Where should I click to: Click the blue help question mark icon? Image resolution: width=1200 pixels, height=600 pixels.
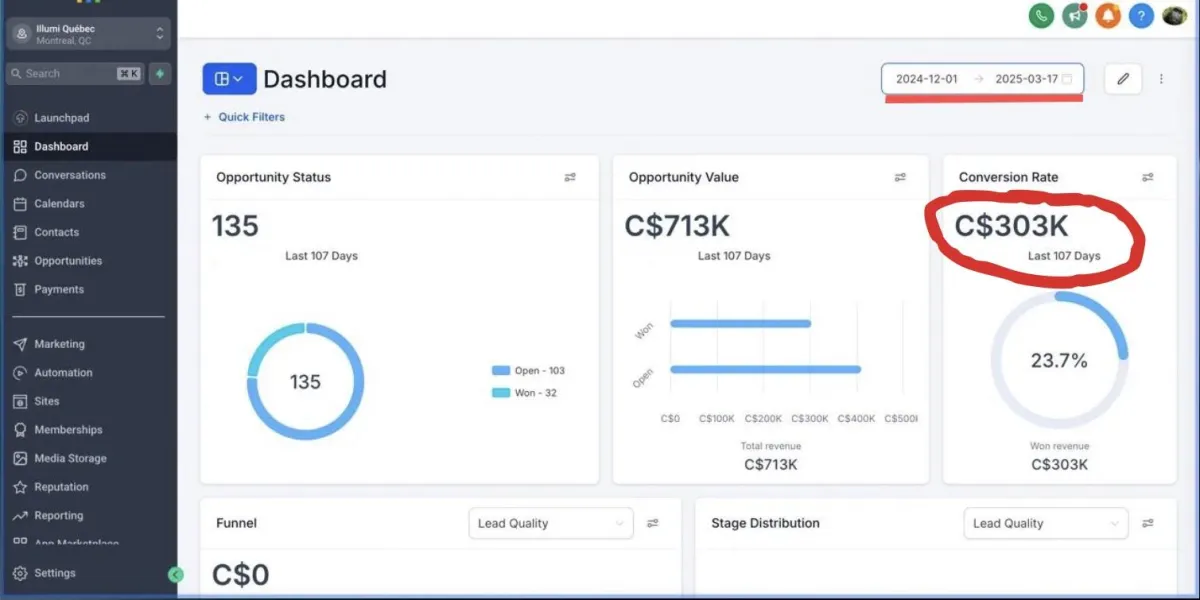tap(1141, 16)
